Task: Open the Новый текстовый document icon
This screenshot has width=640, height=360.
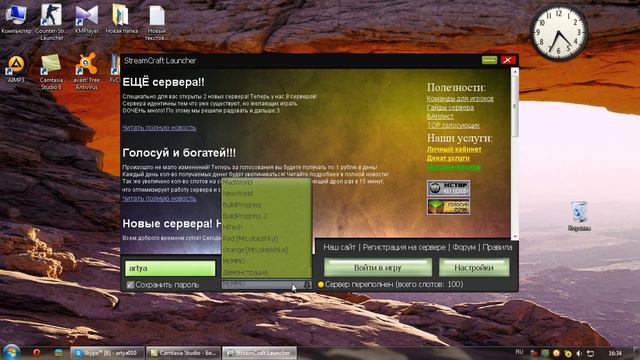Action: pos(157,22)
